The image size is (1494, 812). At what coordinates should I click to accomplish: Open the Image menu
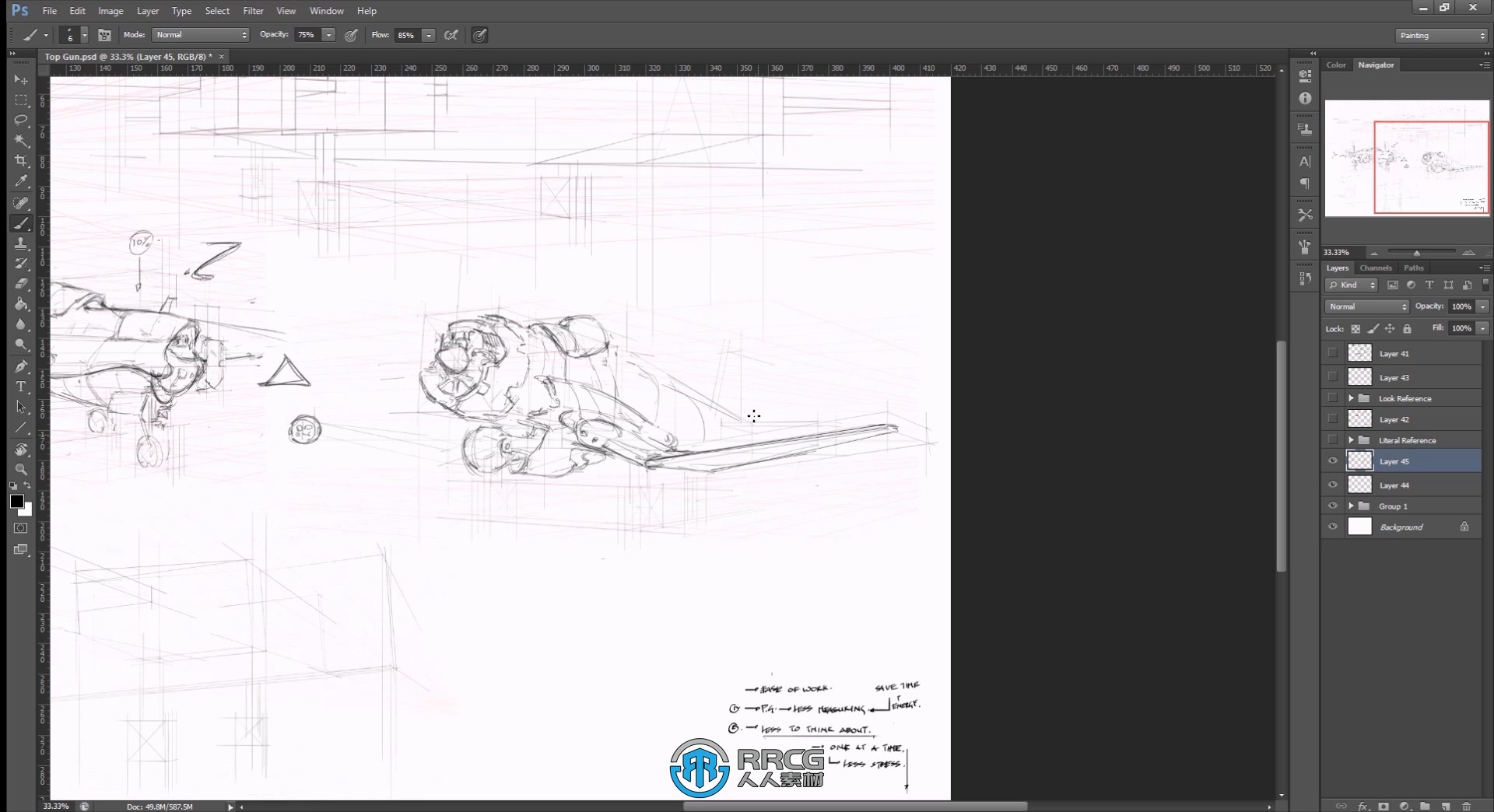110,11
